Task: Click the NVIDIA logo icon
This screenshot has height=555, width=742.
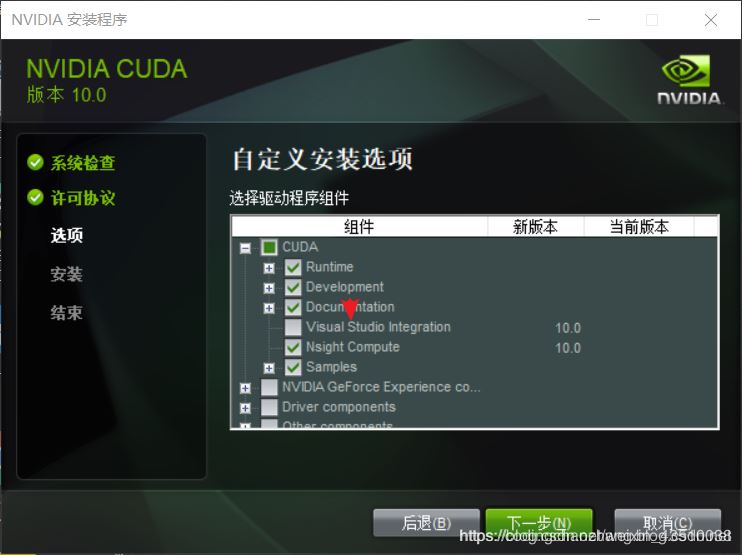Action: click(688, 79)
